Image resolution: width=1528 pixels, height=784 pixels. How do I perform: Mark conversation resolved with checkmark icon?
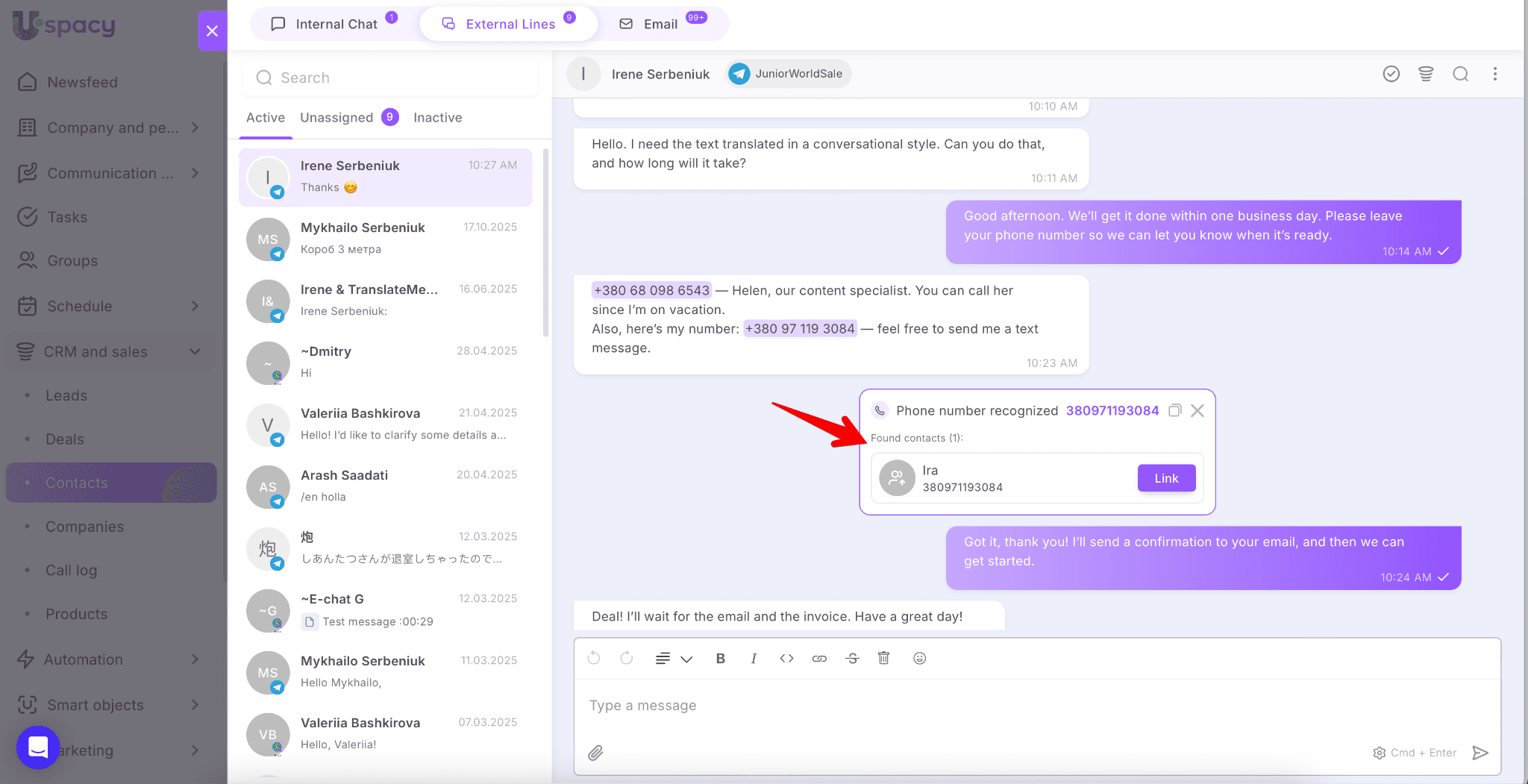coord(1391,74)
